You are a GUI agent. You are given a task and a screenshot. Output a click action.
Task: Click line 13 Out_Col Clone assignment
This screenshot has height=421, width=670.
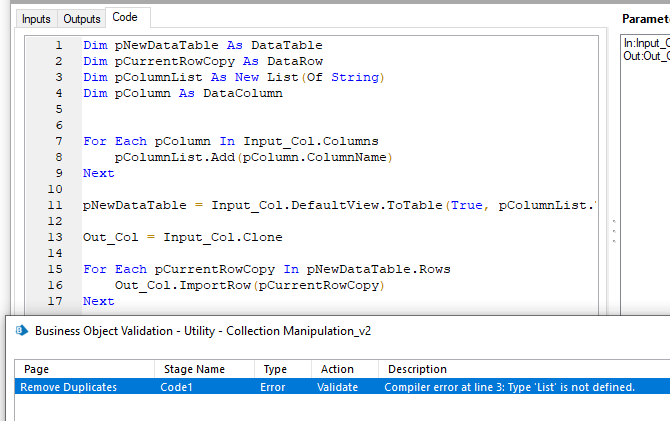pyautogui.click(x=182, y=237)
